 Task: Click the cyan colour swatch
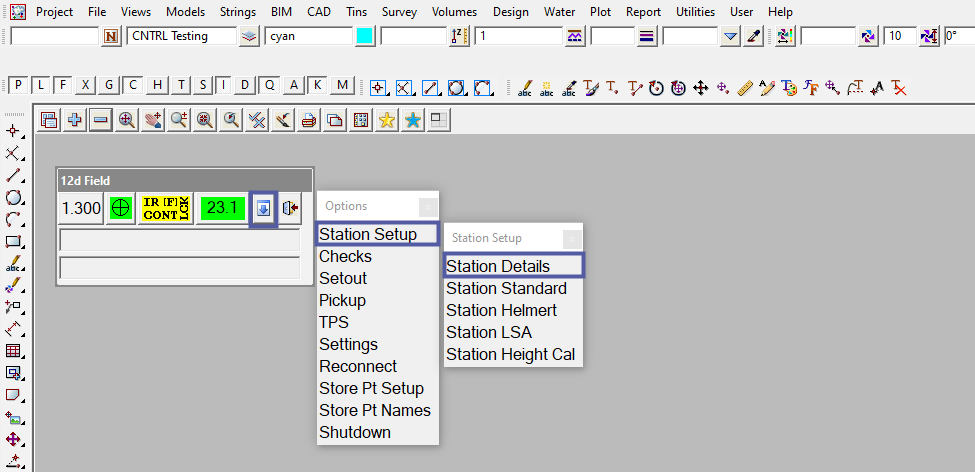pos(365,36)
